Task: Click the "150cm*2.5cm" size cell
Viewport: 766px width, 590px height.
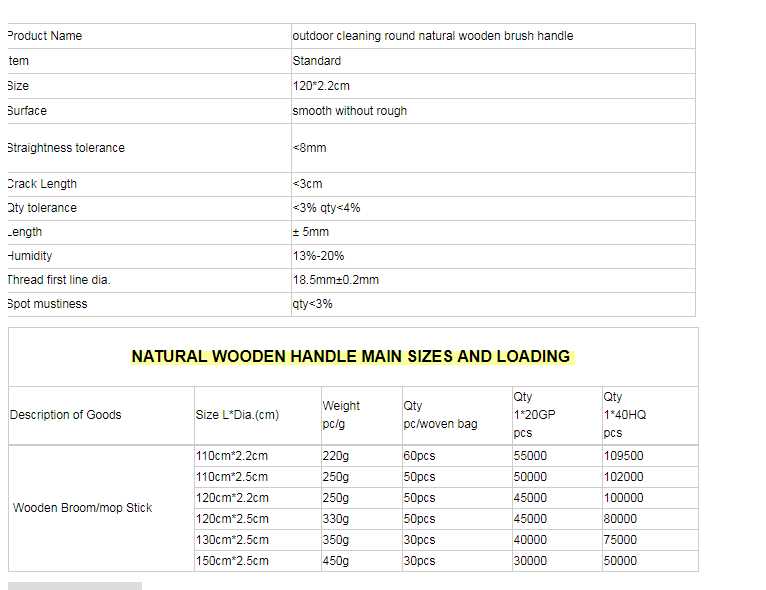Action: pyautogui.click(x=232, y=561)
